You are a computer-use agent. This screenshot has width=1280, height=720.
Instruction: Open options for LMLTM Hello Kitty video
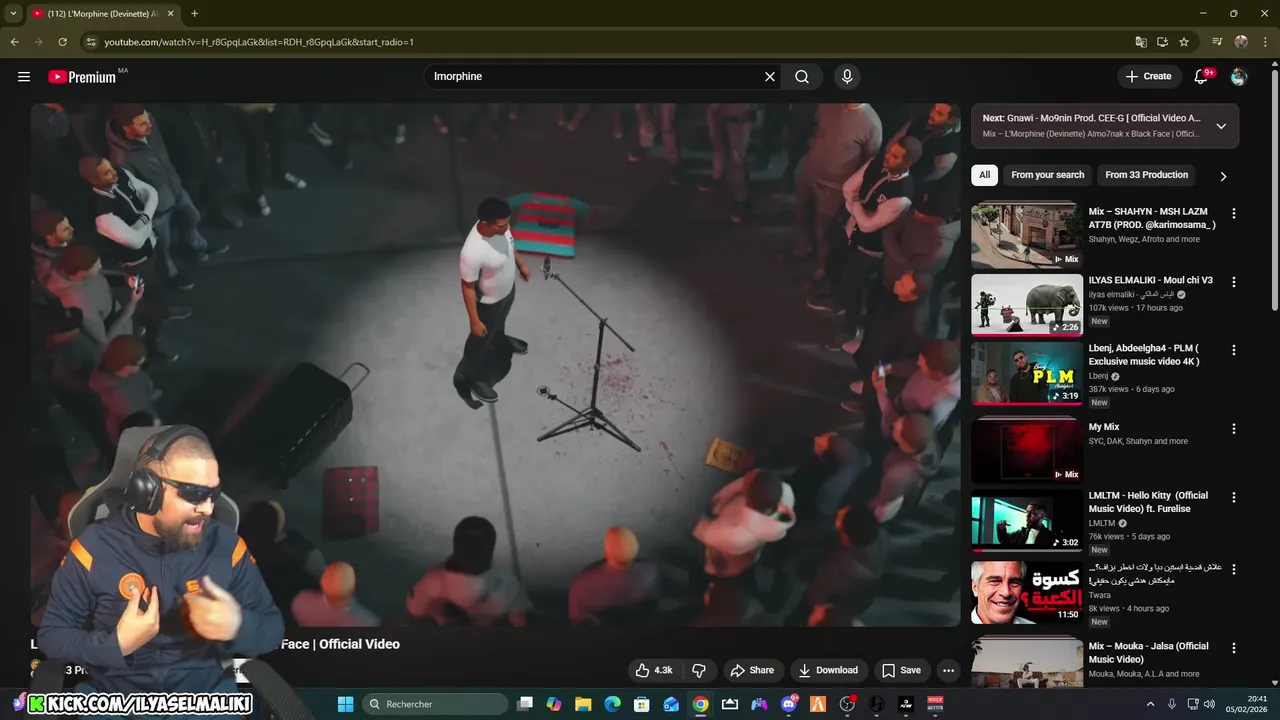tap(1234, 497)
